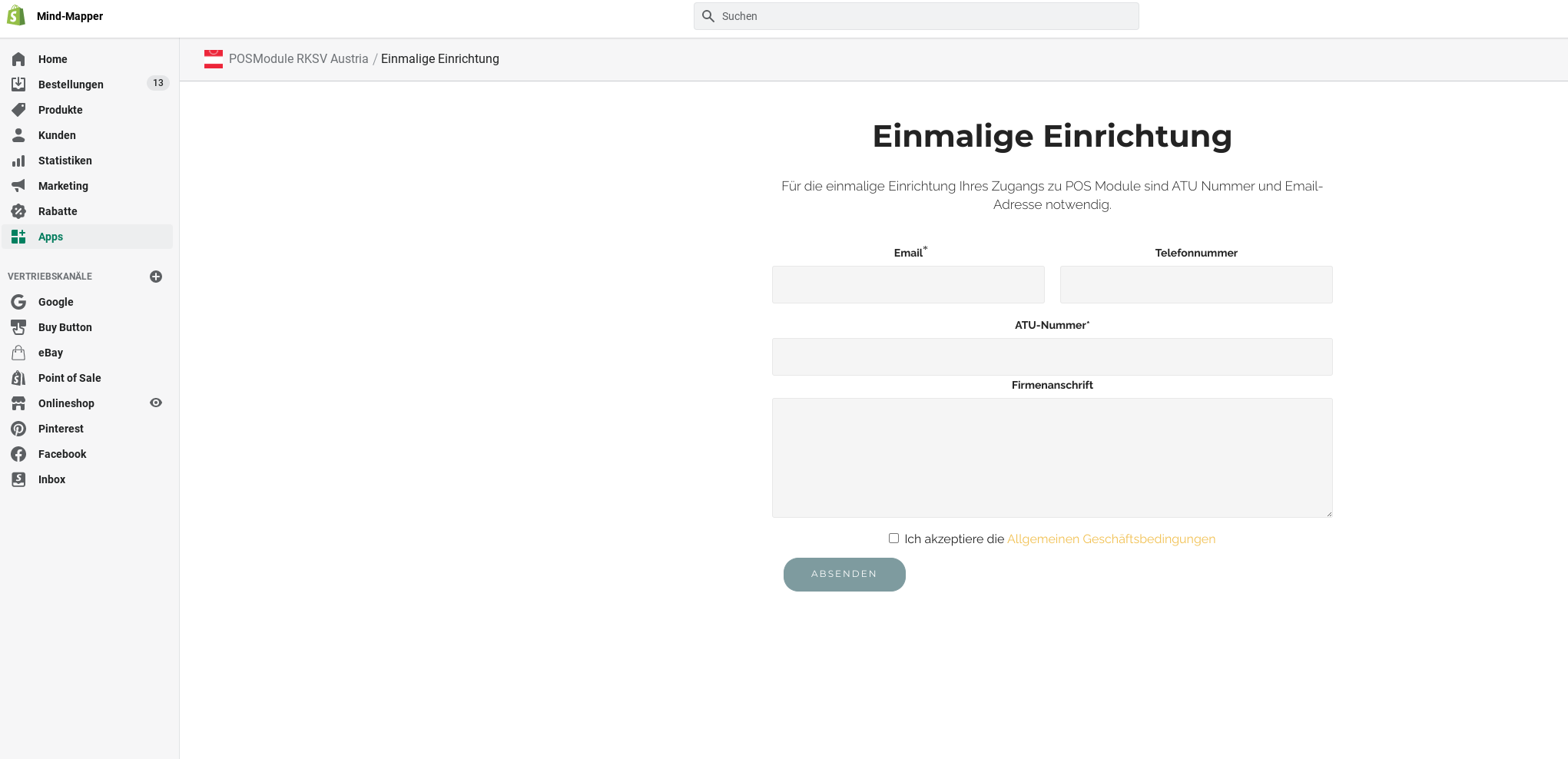Add a sales channel with plus icon

[156, 277]
